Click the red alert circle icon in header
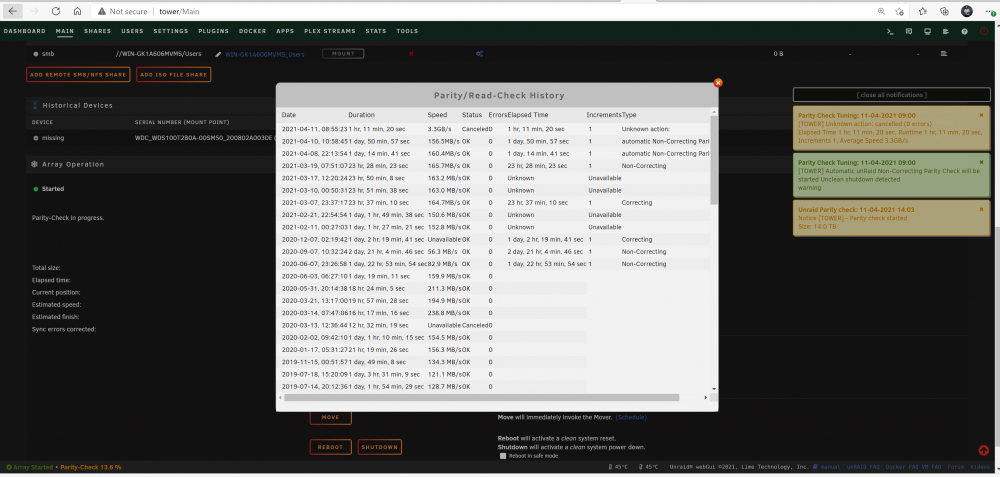This screenshot has width=1000, height=477. point(983,31)
